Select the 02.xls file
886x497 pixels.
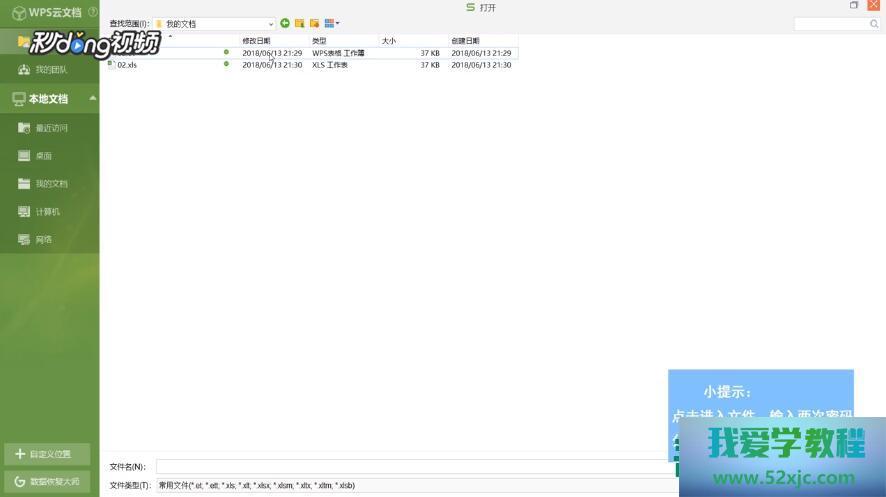point(127,65)
